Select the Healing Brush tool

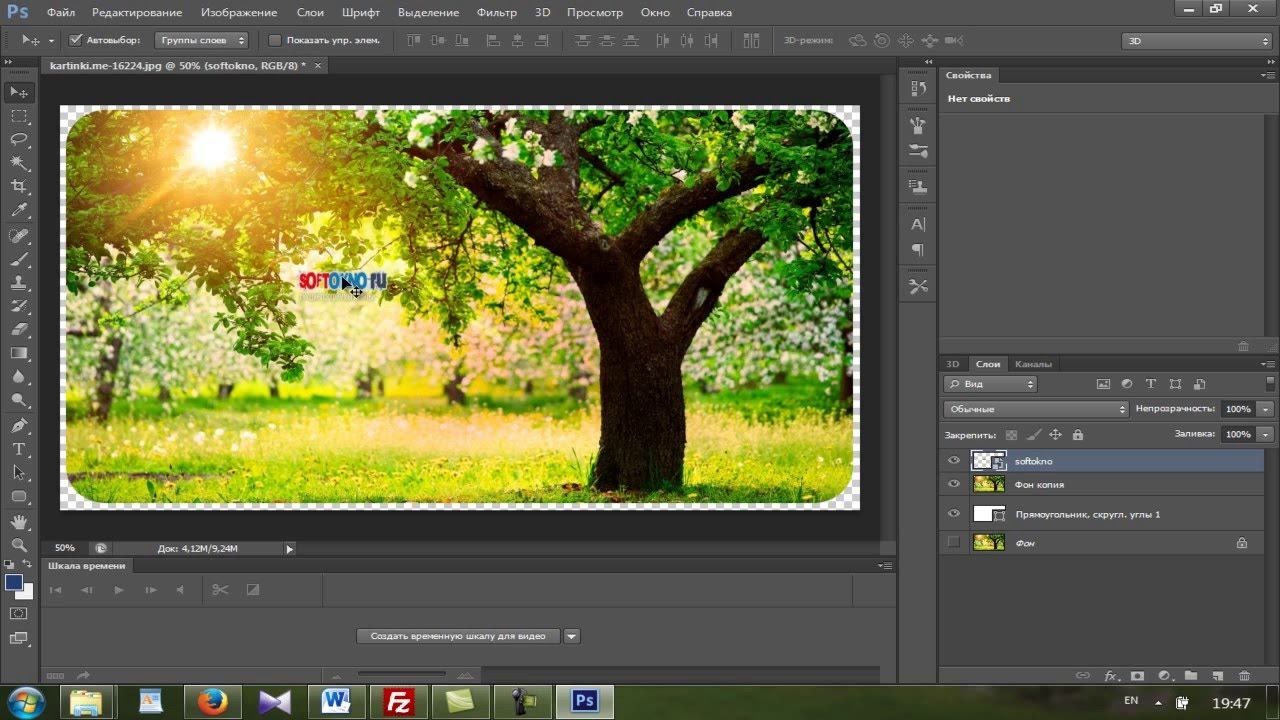[x=19, y=235]
